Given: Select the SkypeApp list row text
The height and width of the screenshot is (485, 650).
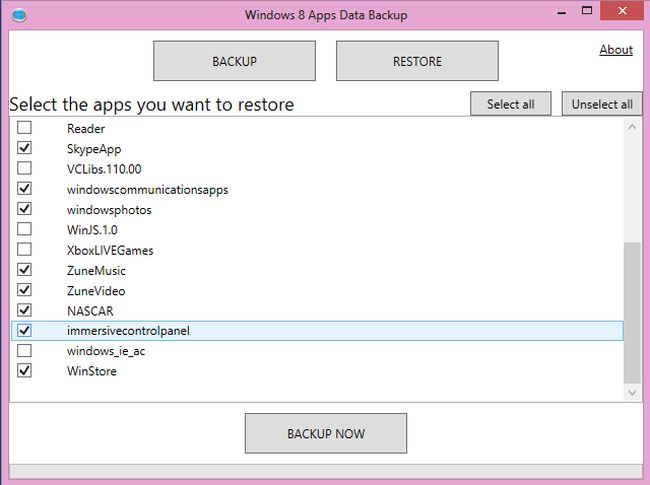Looking at the screenshot, I should (x=94, y=149).
